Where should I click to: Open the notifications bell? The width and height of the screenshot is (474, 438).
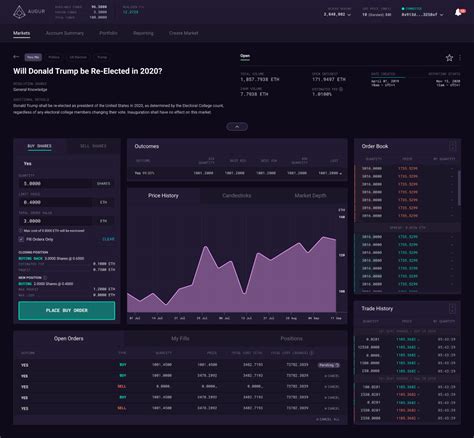tap(459, 13)
